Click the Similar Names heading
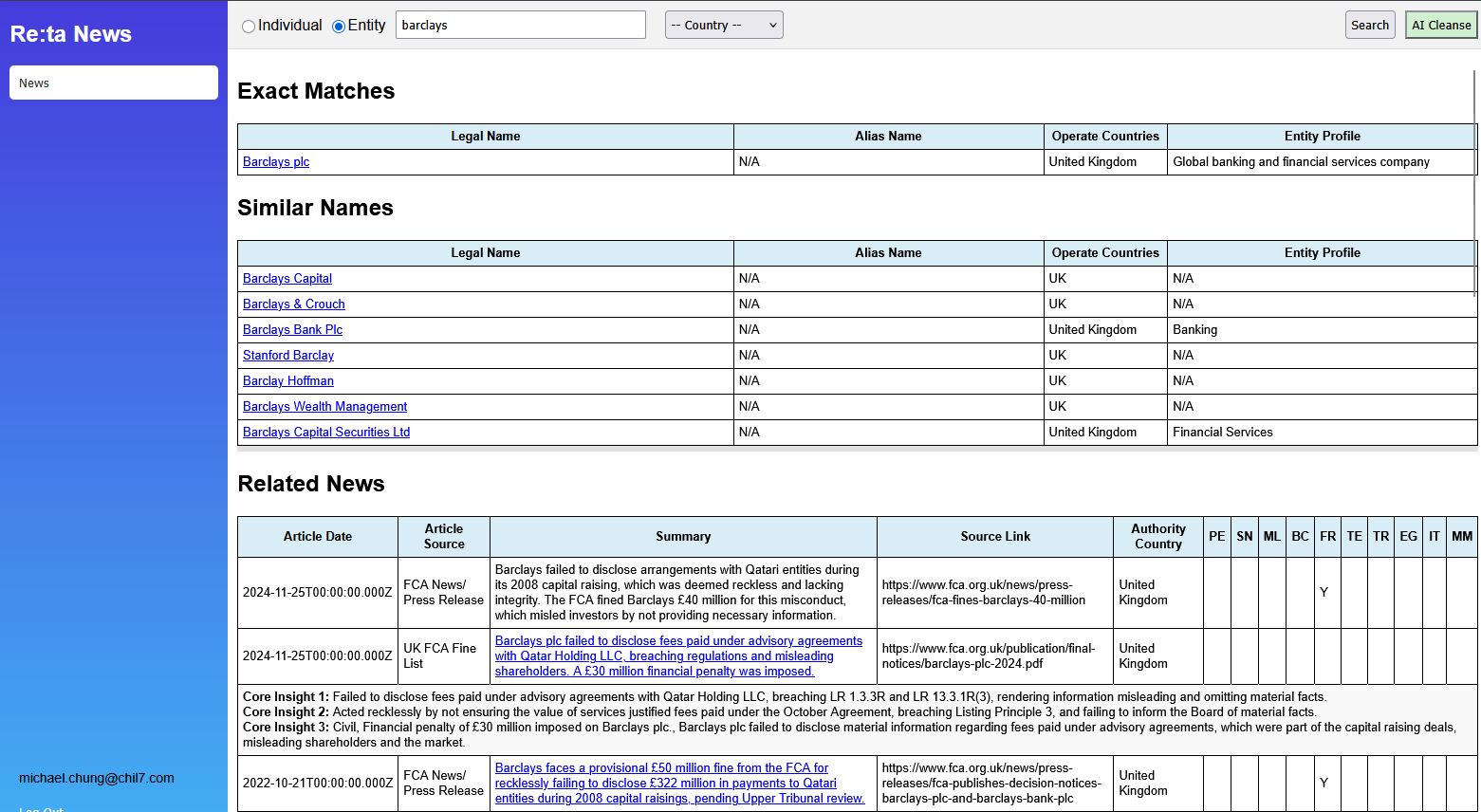Image resolution: width=1481 pixels, height=812 pixels. pyautogui.click(x=315, y=208)
